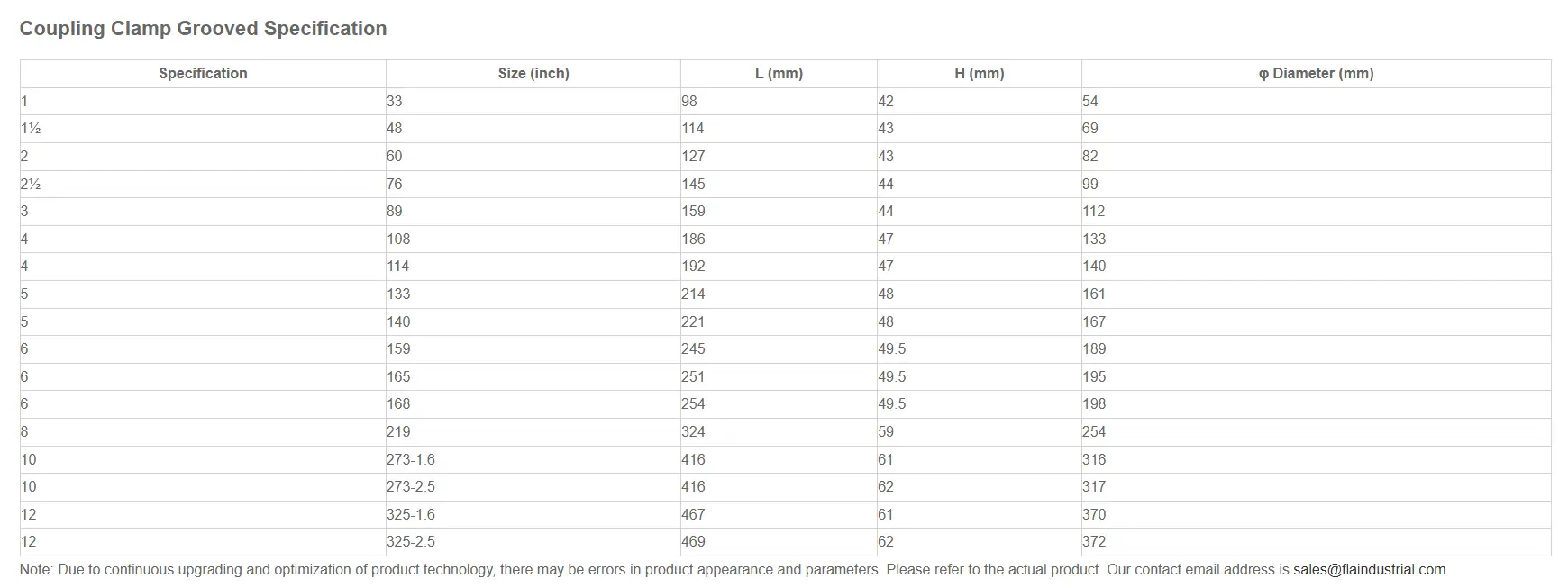Click the diameter value 54 cell
The image size is (1568, 588).
point(1316,102)
